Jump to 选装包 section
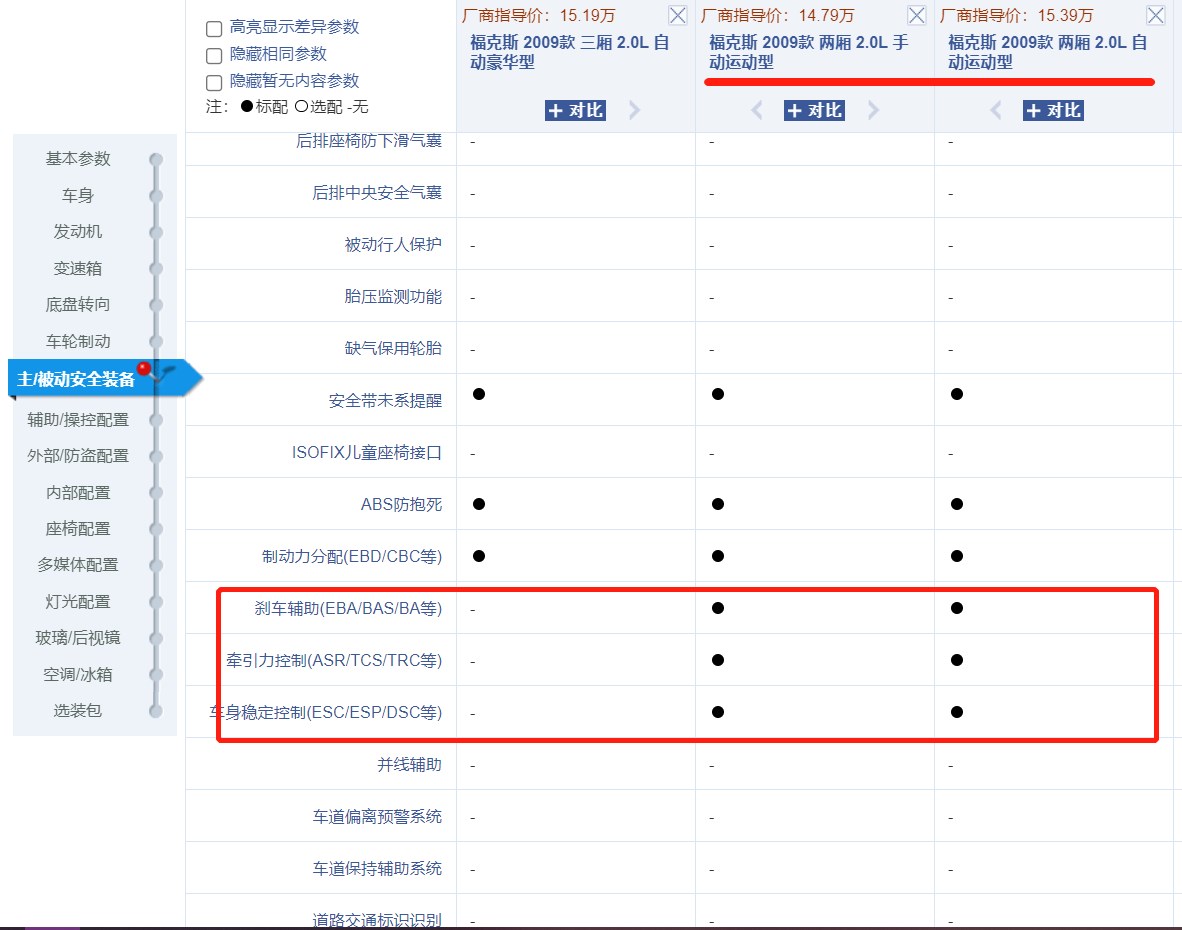 pos(78,711)
